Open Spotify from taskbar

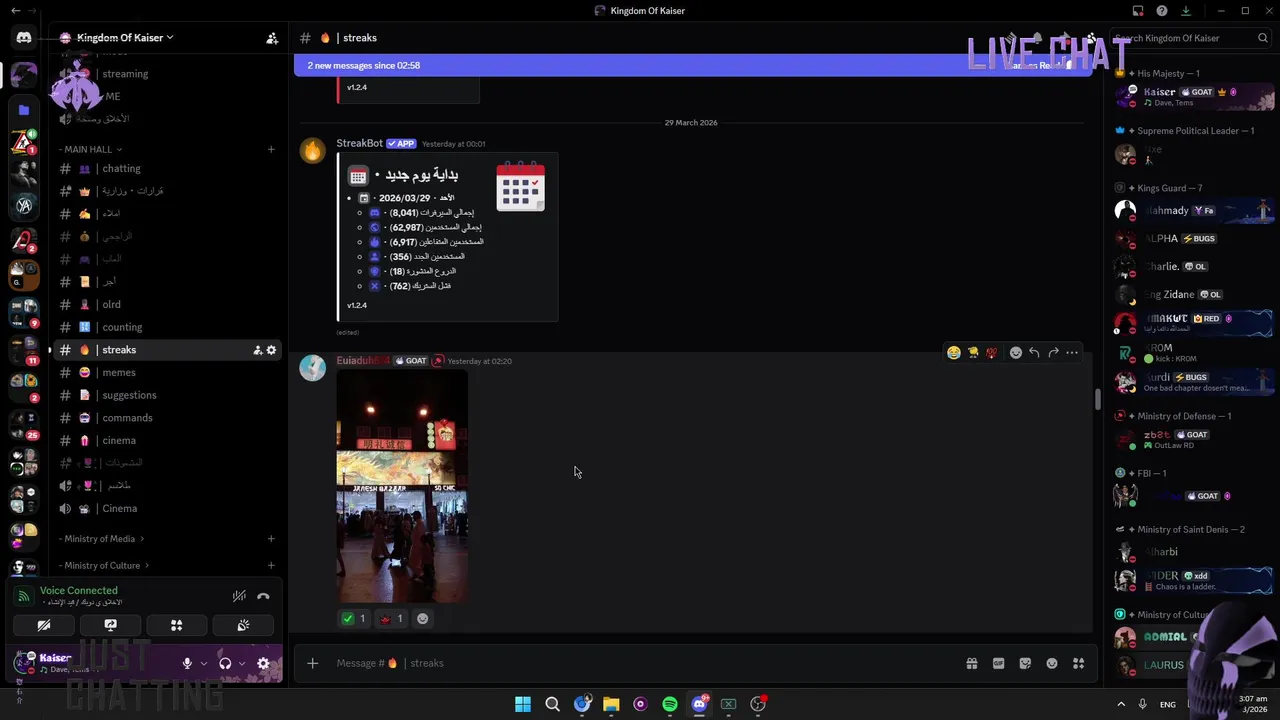point(670,704)
